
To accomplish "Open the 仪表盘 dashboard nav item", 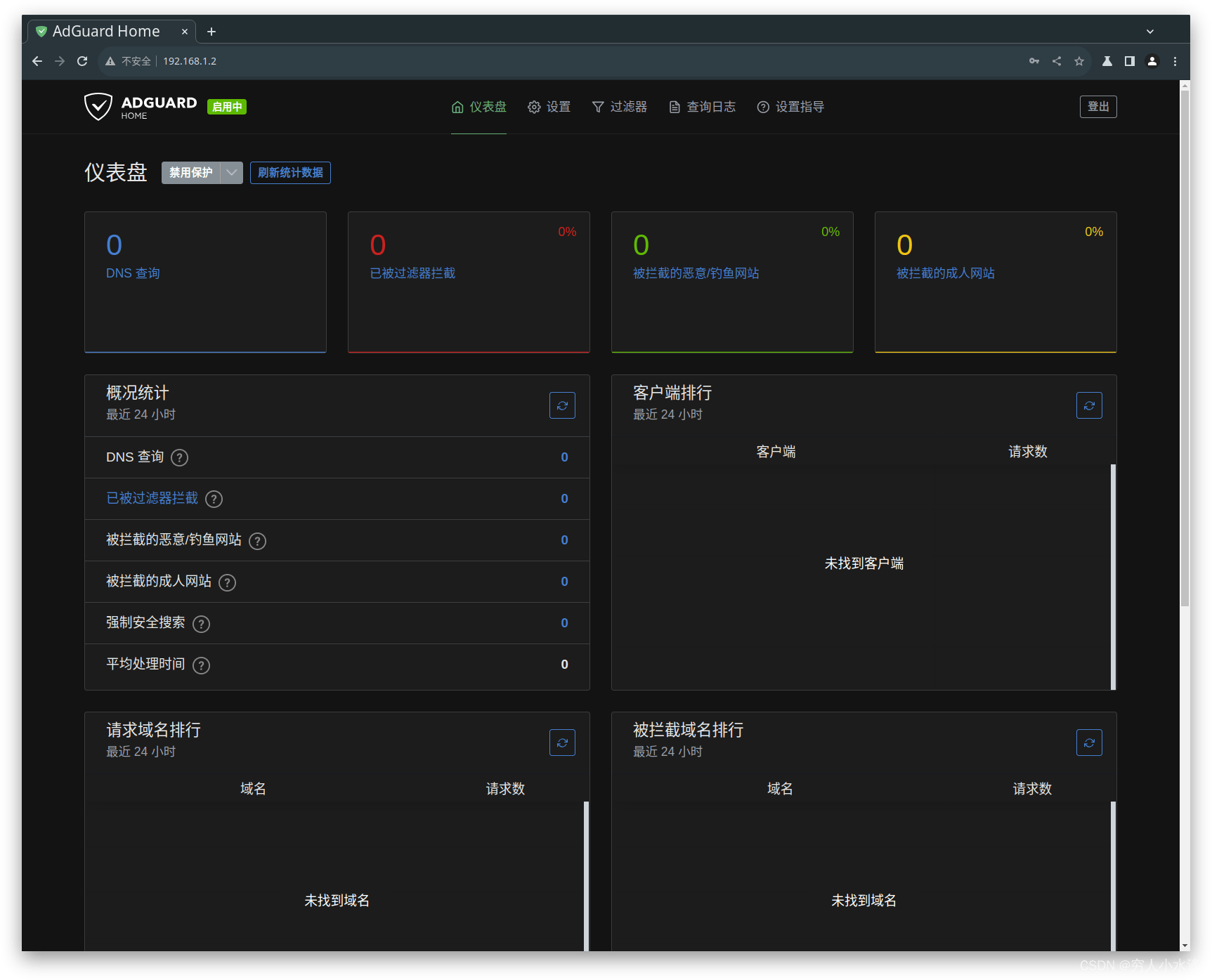I will click(x=478, y=107).
